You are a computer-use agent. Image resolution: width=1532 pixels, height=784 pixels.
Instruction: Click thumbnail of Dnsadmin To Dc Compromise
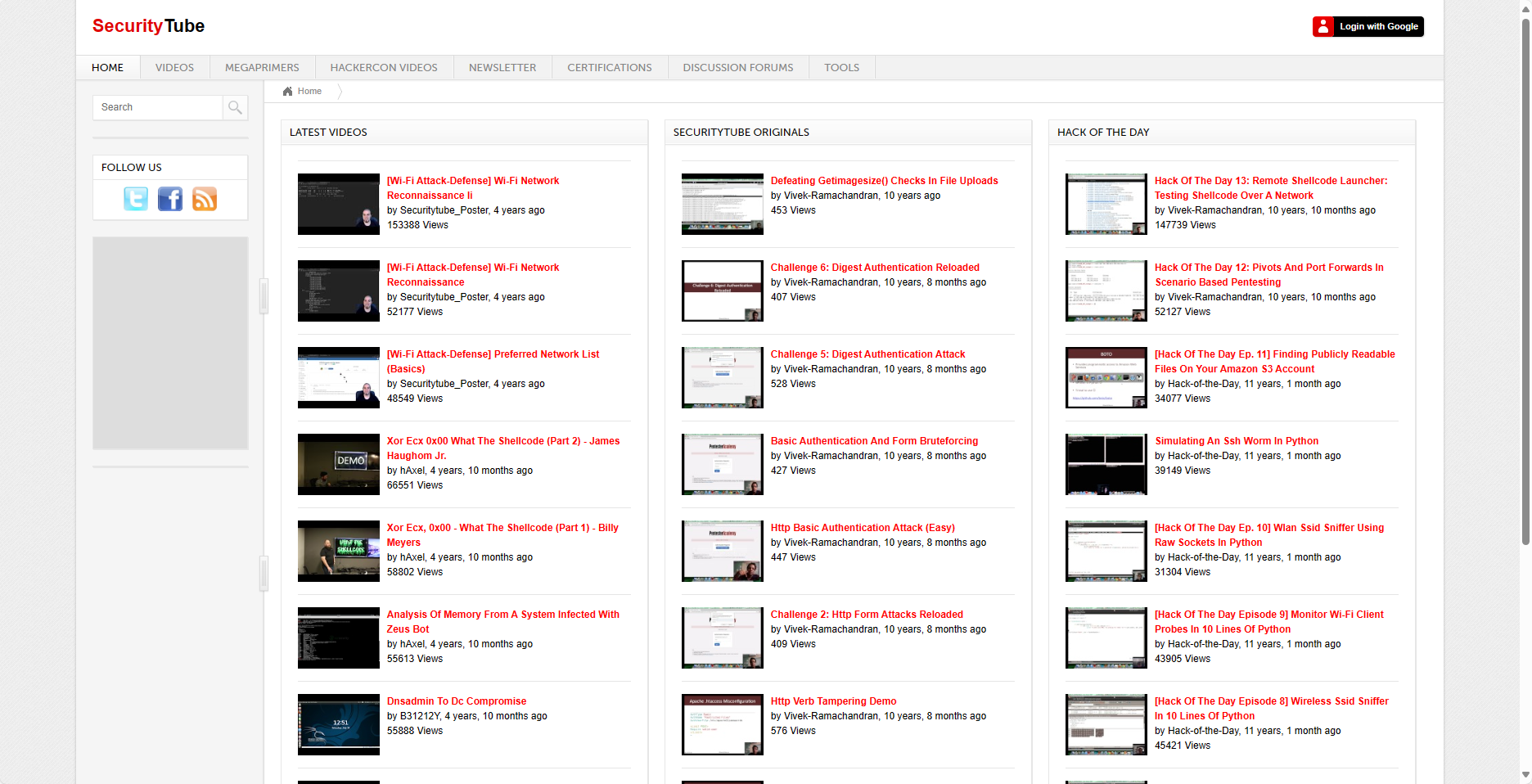point(339,725)
